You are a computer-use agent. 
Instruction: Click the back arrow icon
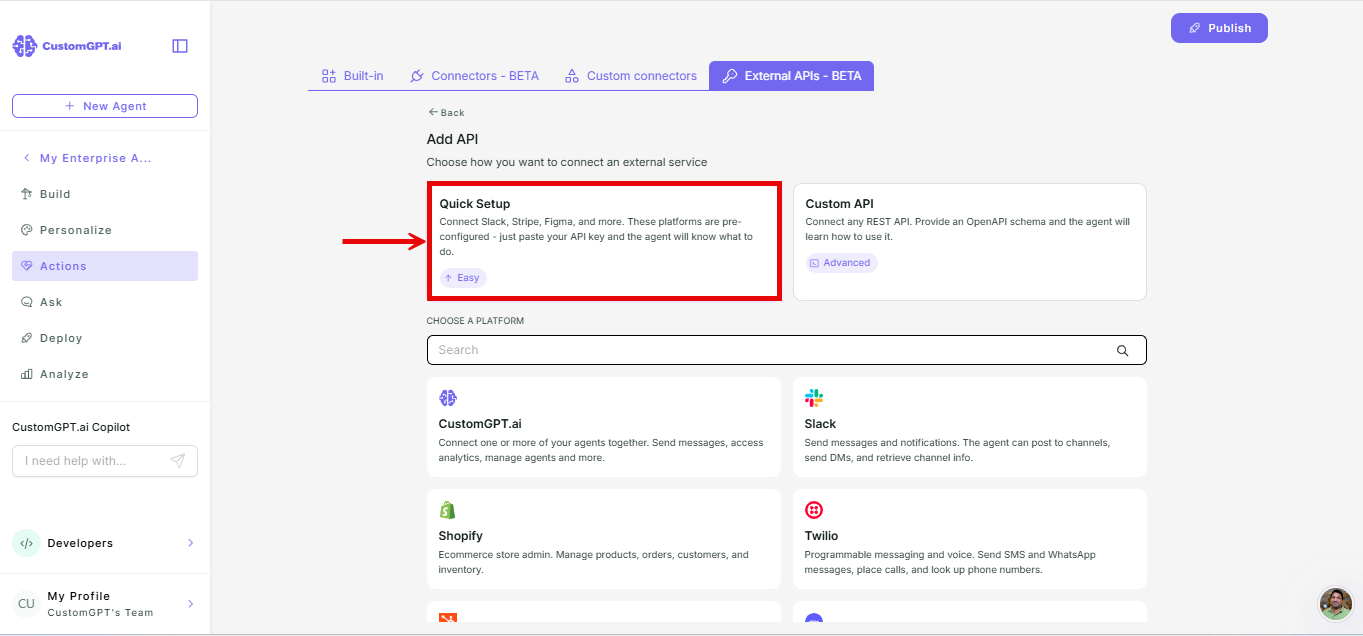[433, 112]
